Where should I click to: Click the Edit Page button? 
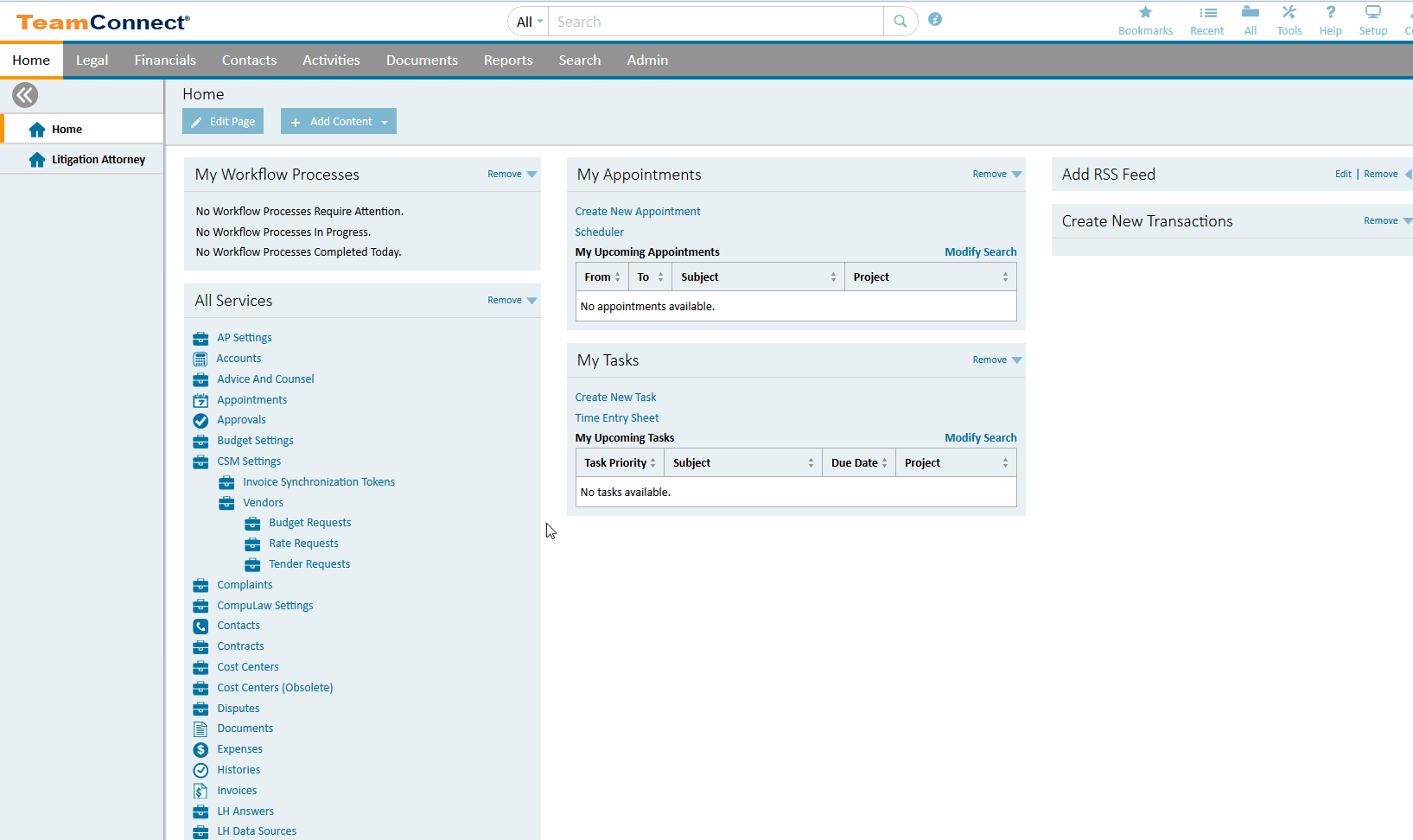223,122
